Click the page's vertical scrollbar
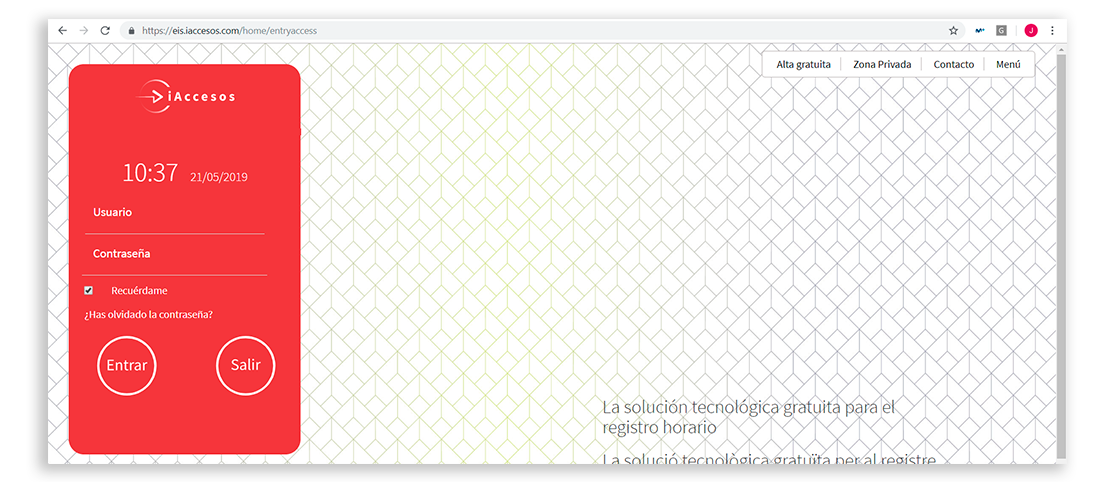Viewport: 1104px width, 482px height. click(1061, 250)
